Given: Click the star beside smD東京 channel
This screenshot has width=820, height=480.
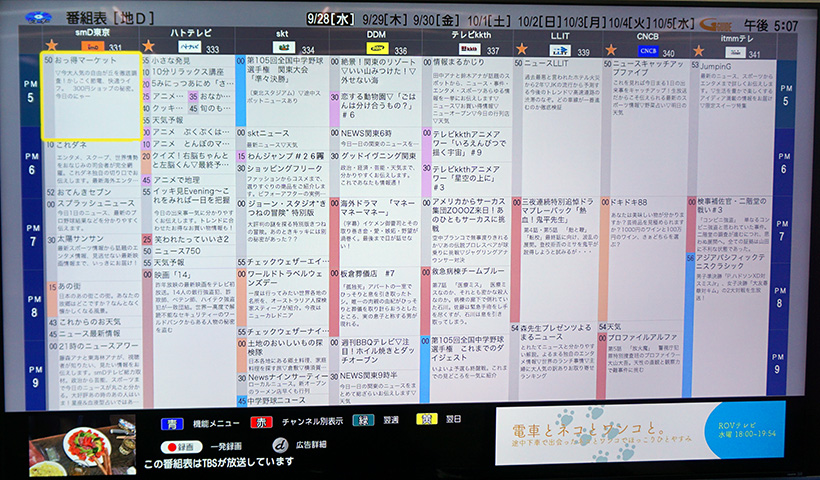Looking at the screenshot, I should pyautogui.click(x=52, y=44).
